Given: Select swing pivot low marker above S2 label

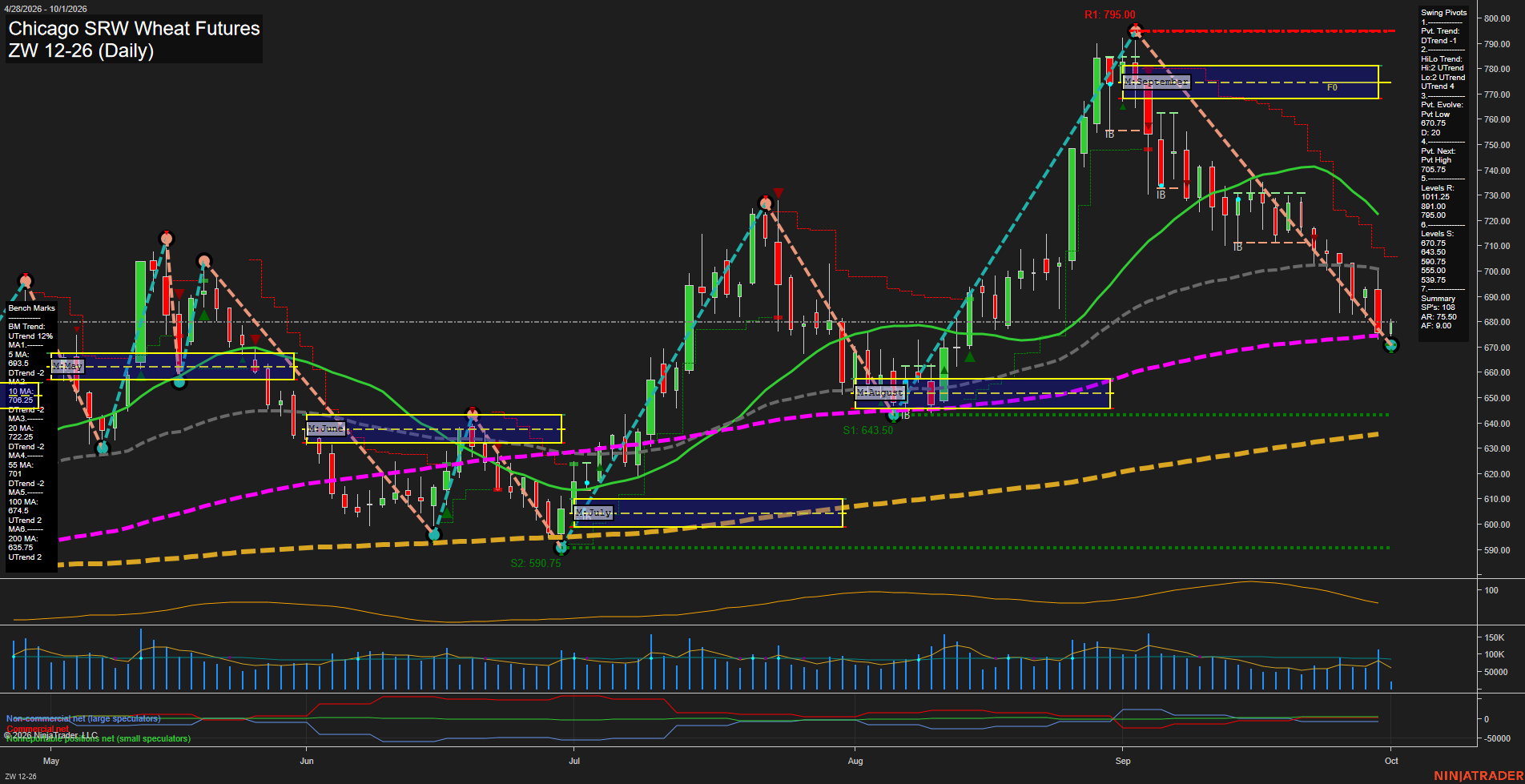Looking at the screenshot, I should [x=561, y=548].
